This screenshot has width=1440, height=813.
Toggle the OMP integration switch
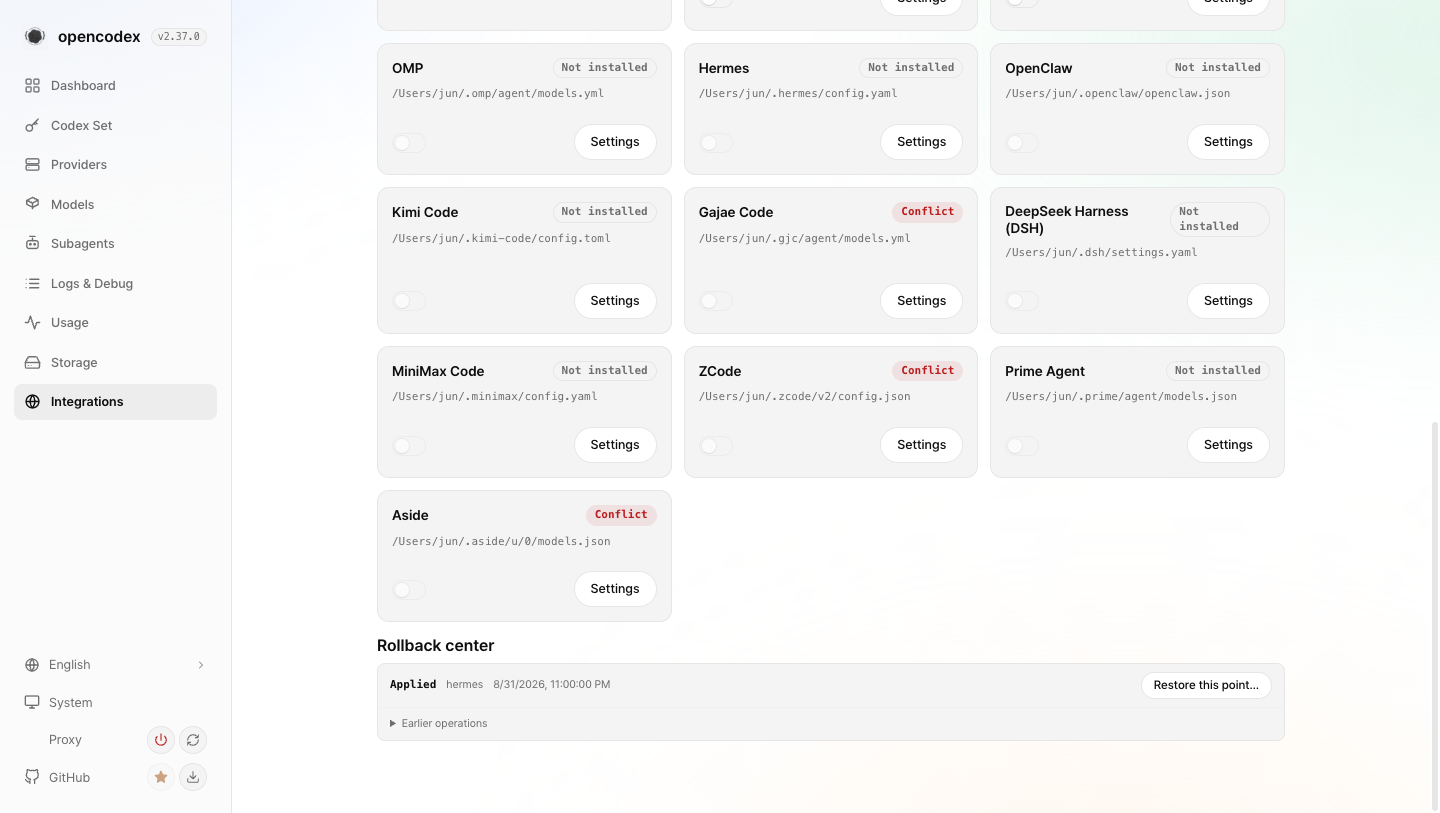409,143
